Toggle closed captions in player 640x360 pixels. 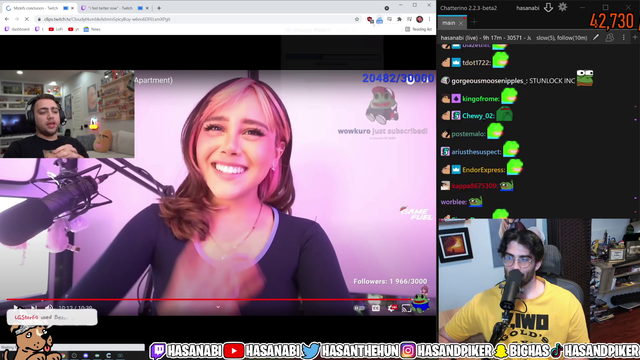(x=376, y=309)
